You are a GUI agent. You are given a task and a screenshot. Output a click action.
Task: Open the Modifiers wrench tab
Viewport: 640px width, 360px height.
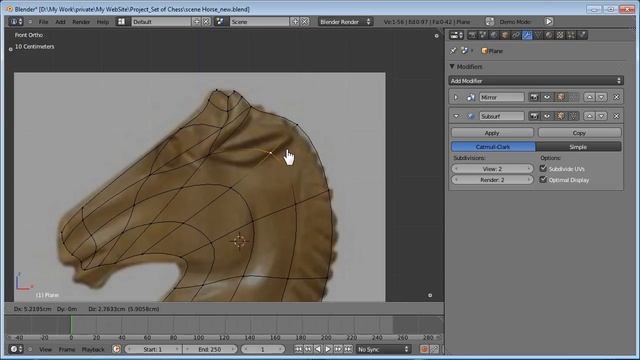pyautogui.click(x=527, y=35)
